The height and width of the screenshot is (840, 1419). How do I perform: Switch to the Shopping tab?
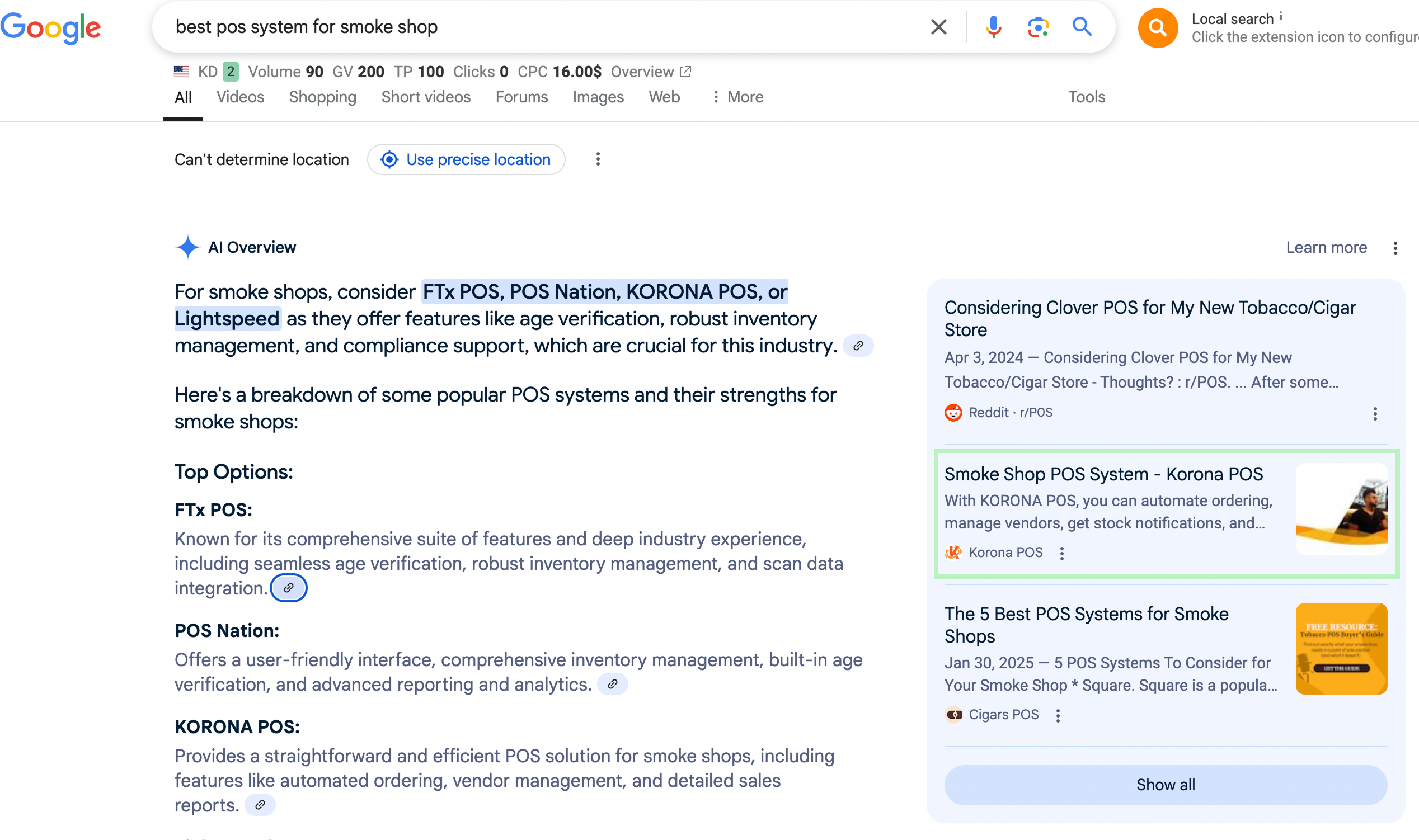[322, 97]
